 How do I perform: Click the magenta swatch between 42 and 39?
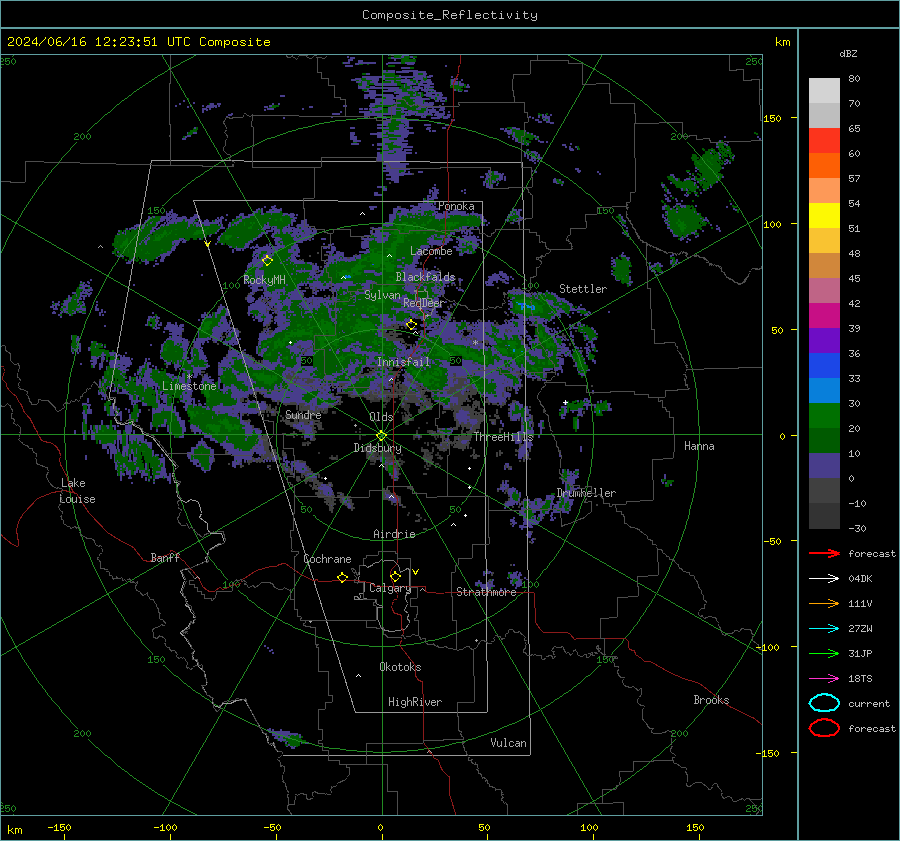coord(824,315)
